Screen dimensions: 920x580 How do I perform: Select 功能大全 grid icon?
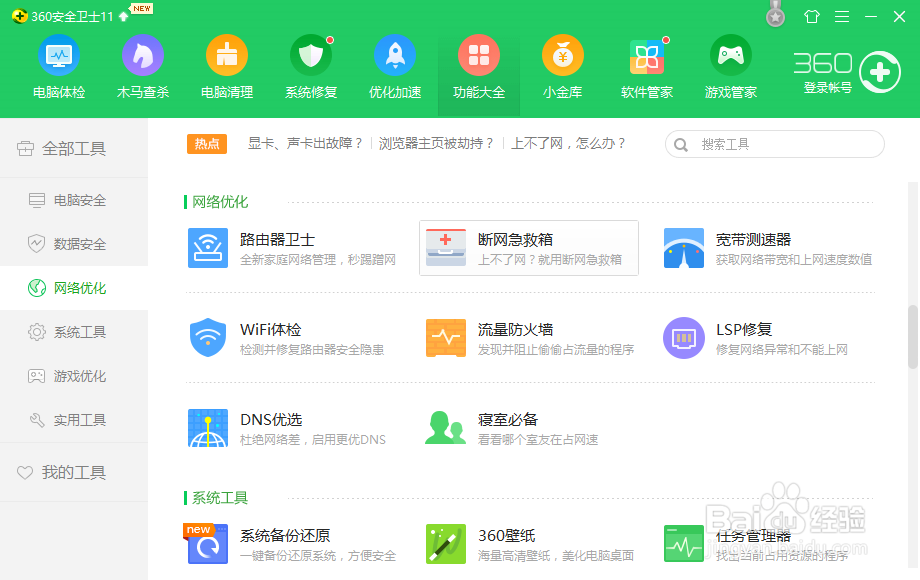[x=479, y=55]
